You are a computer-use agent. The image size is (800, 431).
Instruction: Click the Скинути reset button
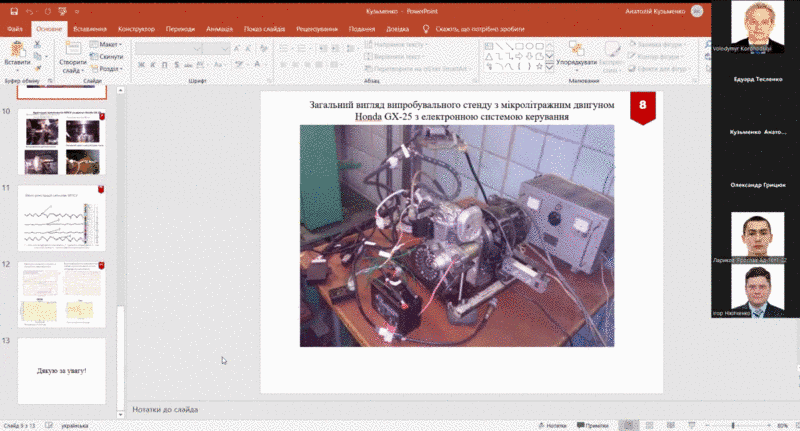coord(107,56)
